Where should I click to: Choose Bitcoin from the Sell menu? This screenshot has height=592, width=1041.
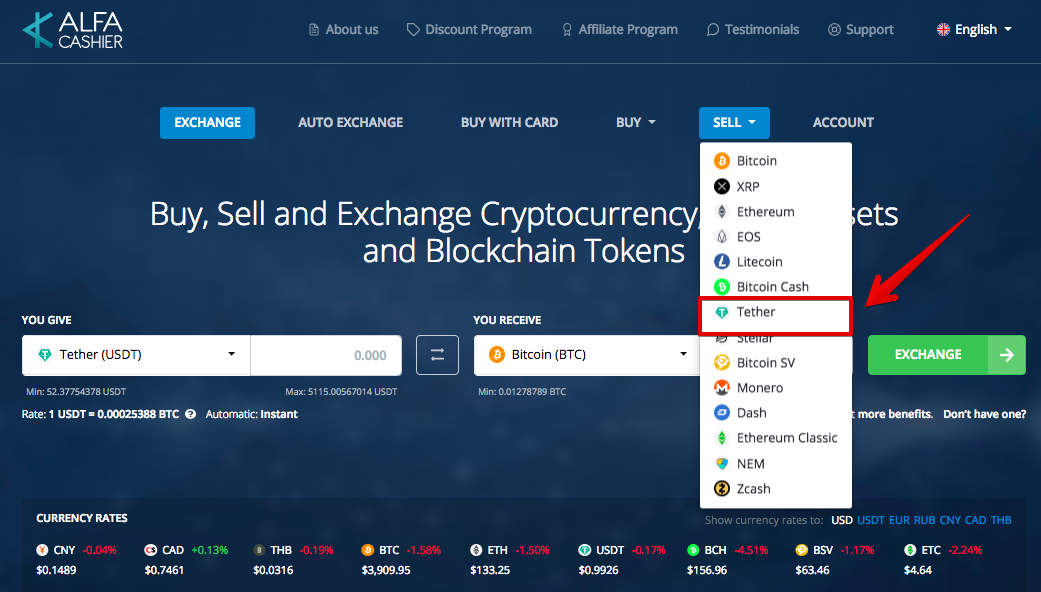coord(775,161)
